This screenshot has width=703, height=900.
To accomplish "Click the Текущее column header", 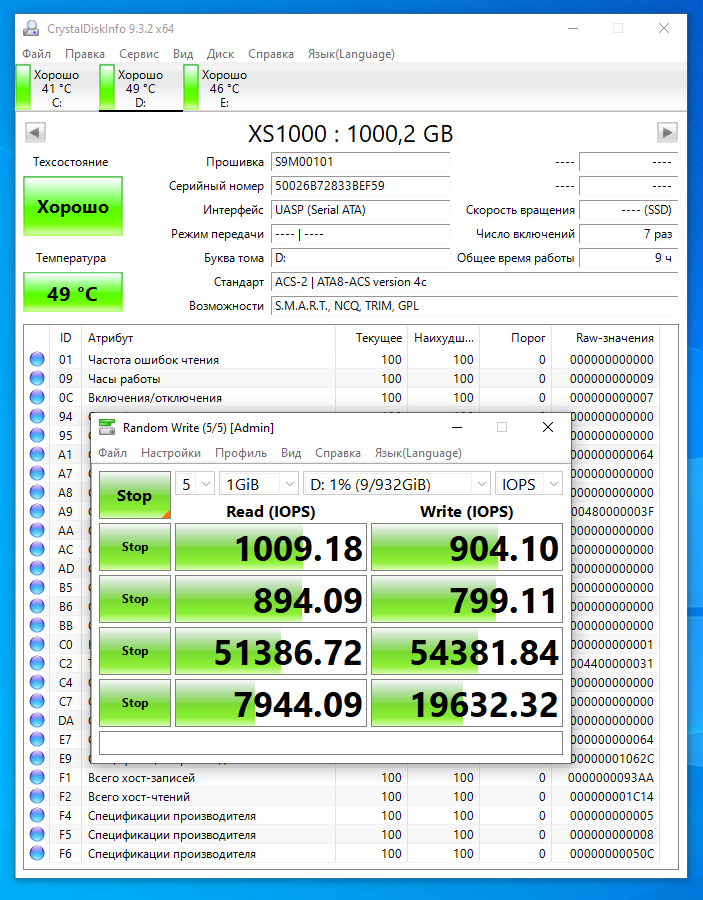I will (371, 338).
